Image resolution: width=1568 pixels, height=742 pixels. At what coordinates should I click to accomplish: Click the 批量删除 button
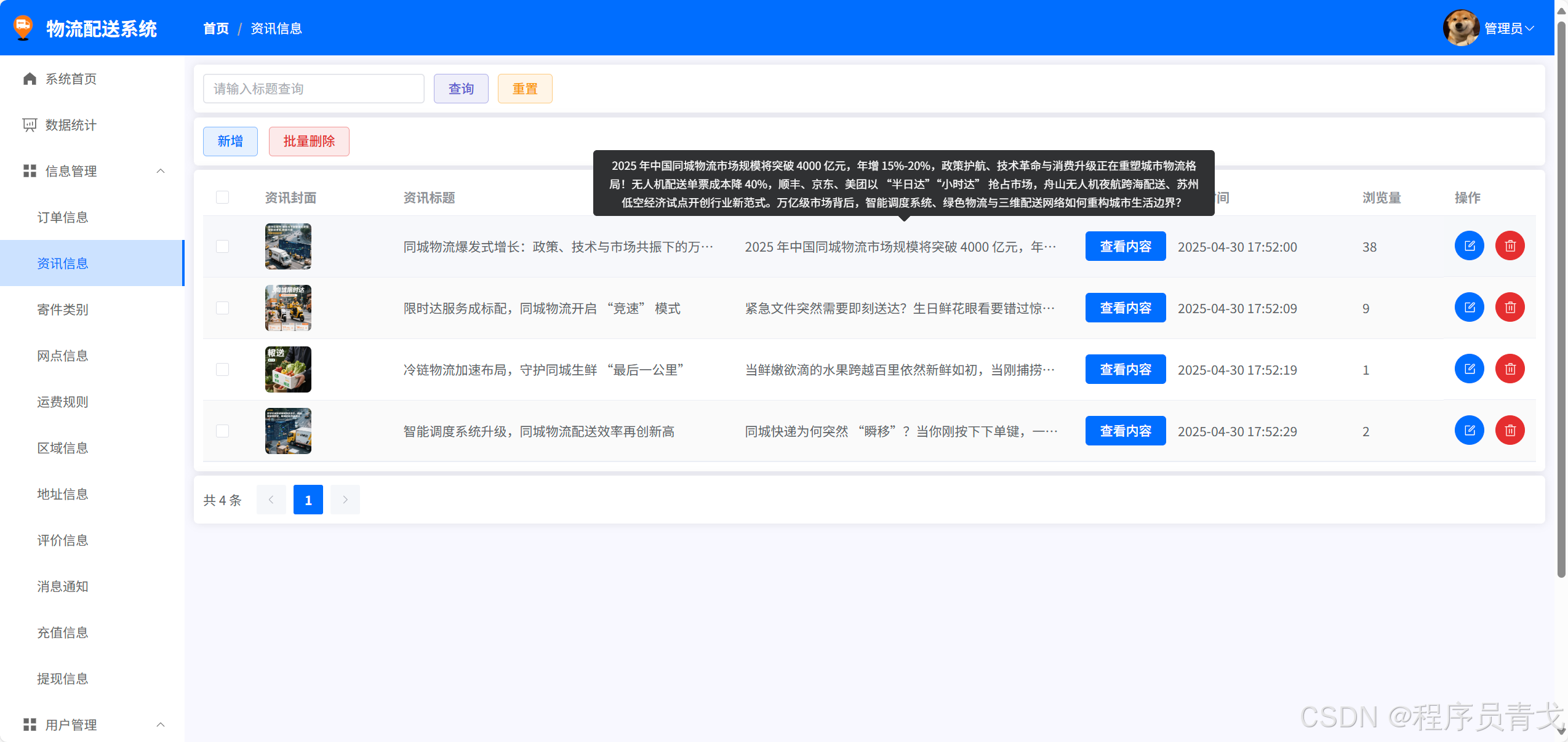(x=309, y=142)
